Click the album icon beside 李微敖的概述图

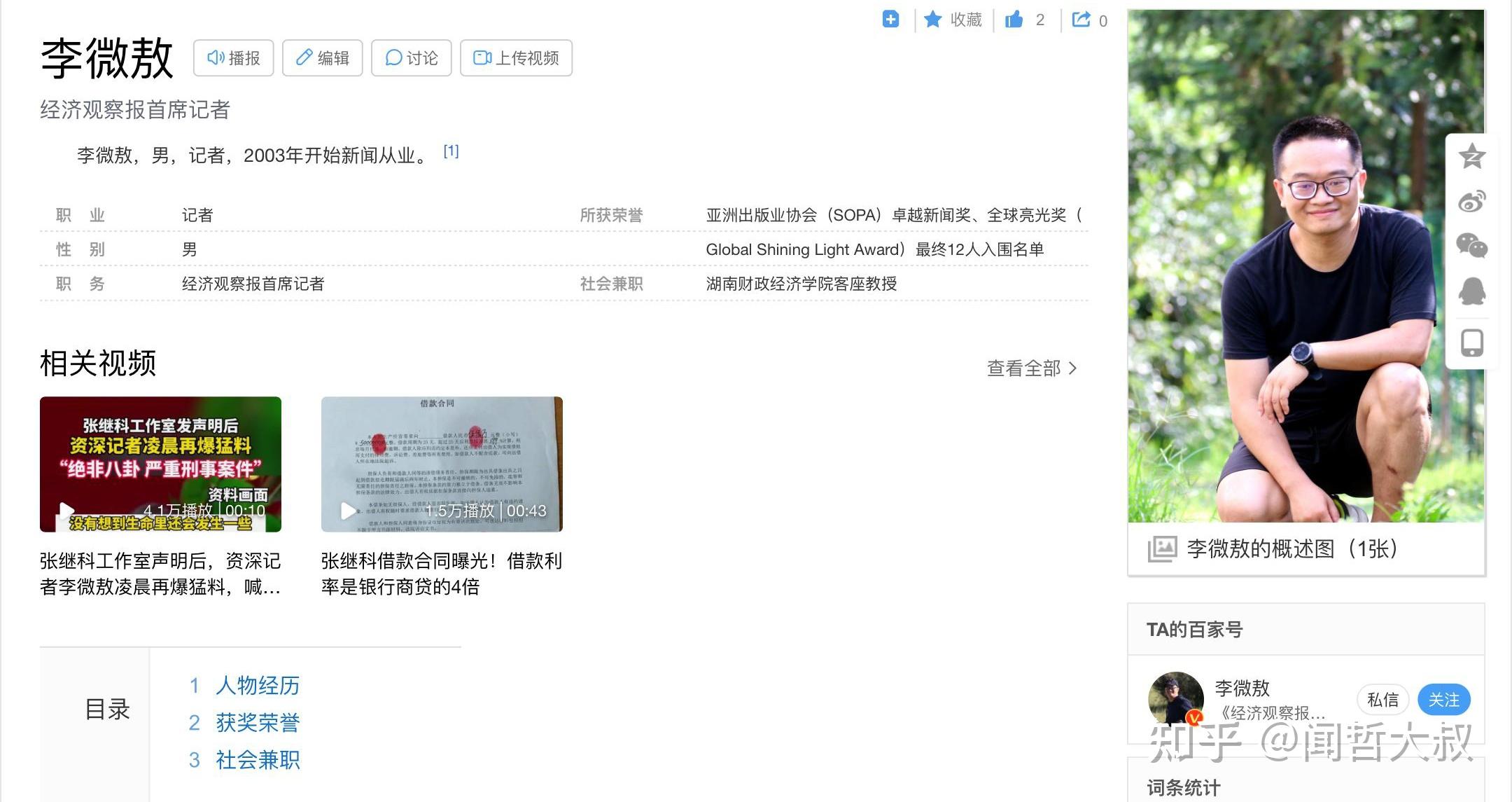(1162, 548)
